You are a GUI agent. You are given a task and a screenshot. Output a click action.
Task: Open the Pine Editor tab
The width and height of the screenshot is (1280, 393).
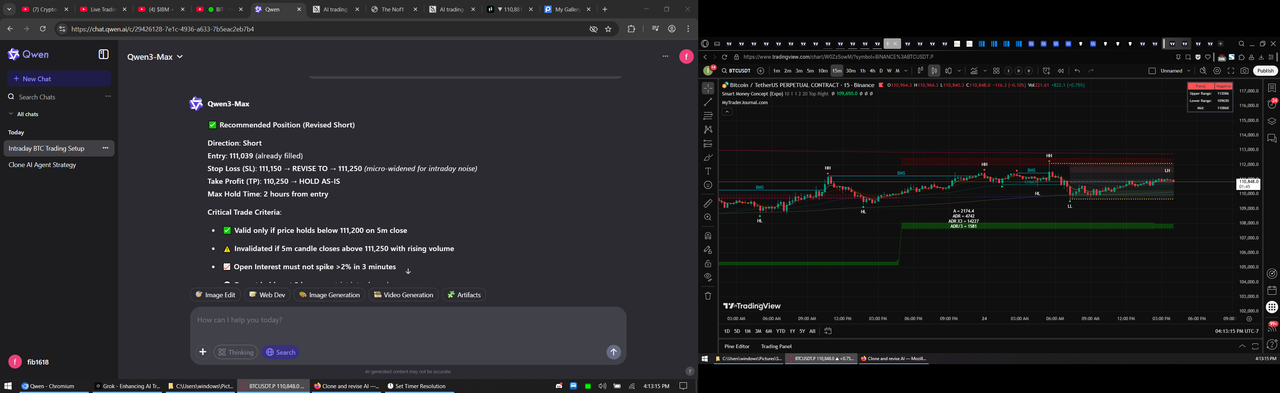(737, 346)
